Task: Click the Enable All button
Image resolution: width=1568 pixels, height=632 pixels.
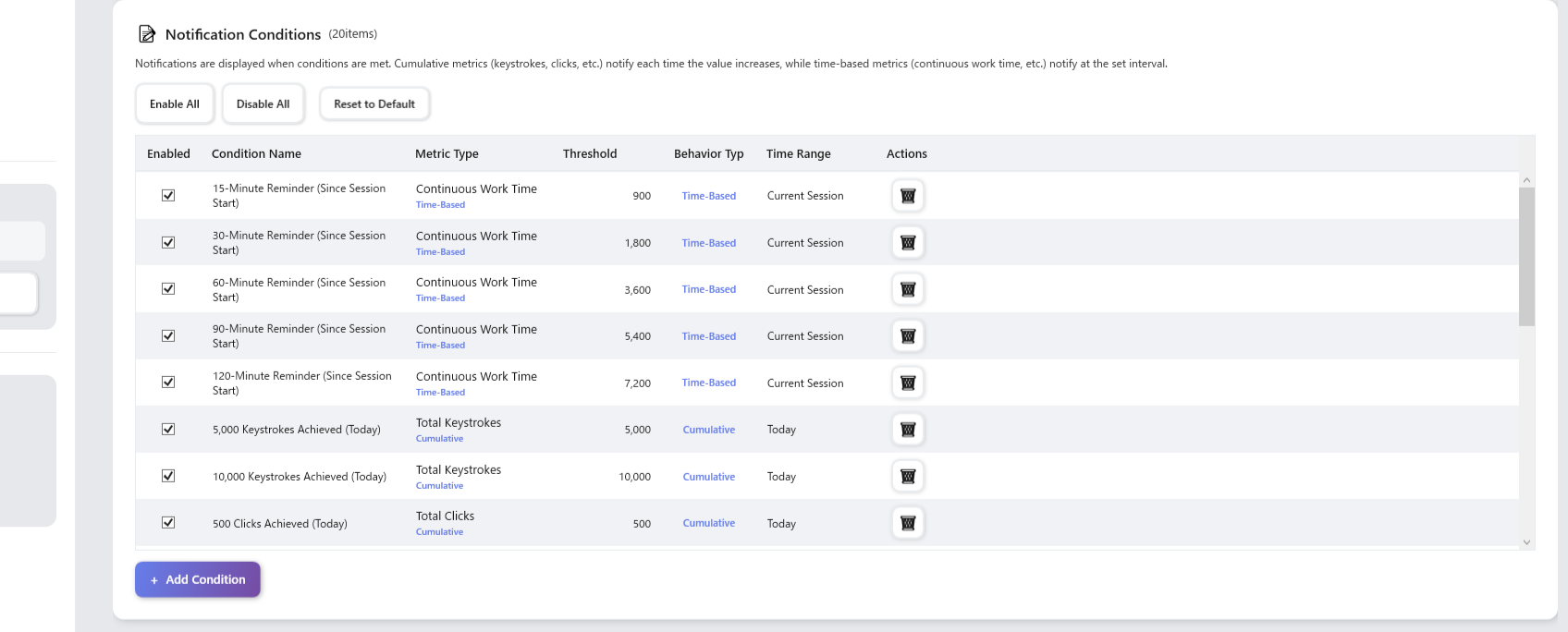Action: coord(175,104)
